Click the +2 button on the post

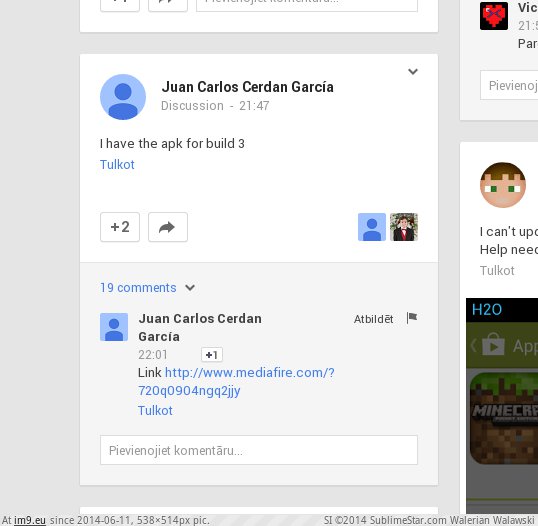pyautogui.click(x=120, y=227)
